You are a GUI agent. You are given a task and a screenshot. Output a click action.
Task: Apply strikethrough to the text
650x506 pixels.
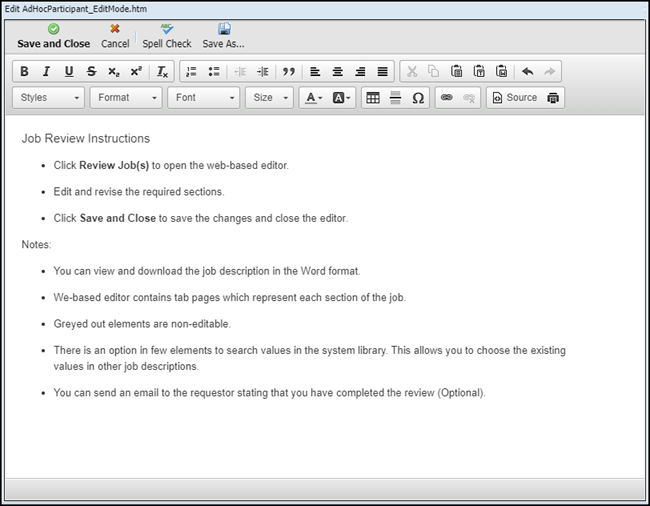pyautogui.click(x=91, y=72)
